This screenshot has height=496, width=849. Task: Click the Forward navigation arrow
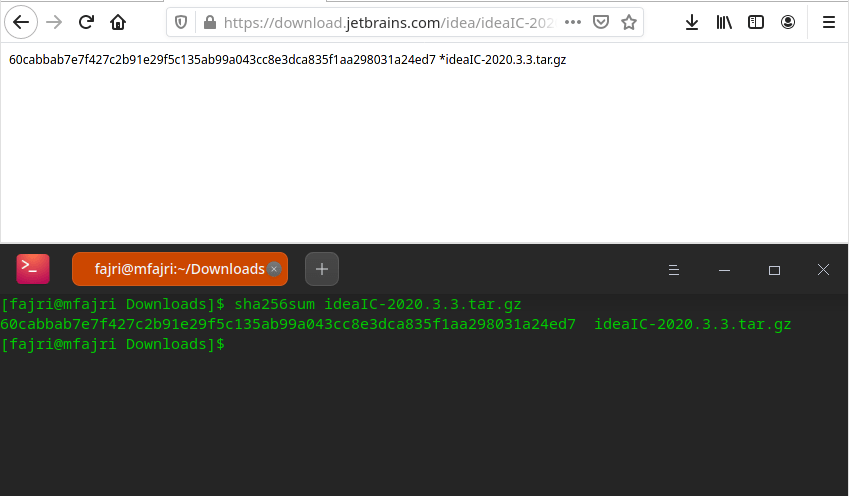pyautogui.click(x=55, y=22)
